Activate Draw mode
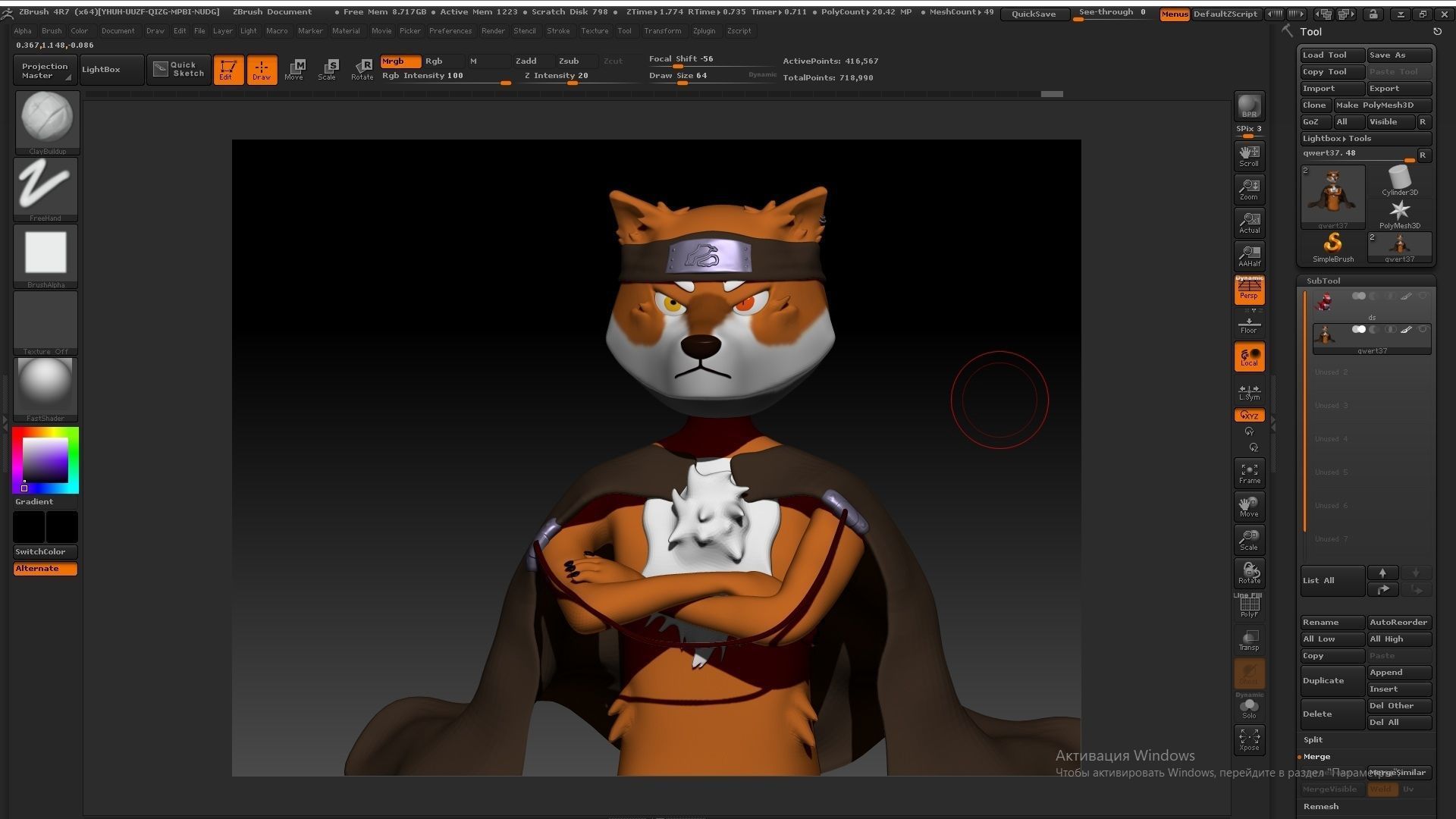Viewport: 1456px width, 819px height. [262, 70]
